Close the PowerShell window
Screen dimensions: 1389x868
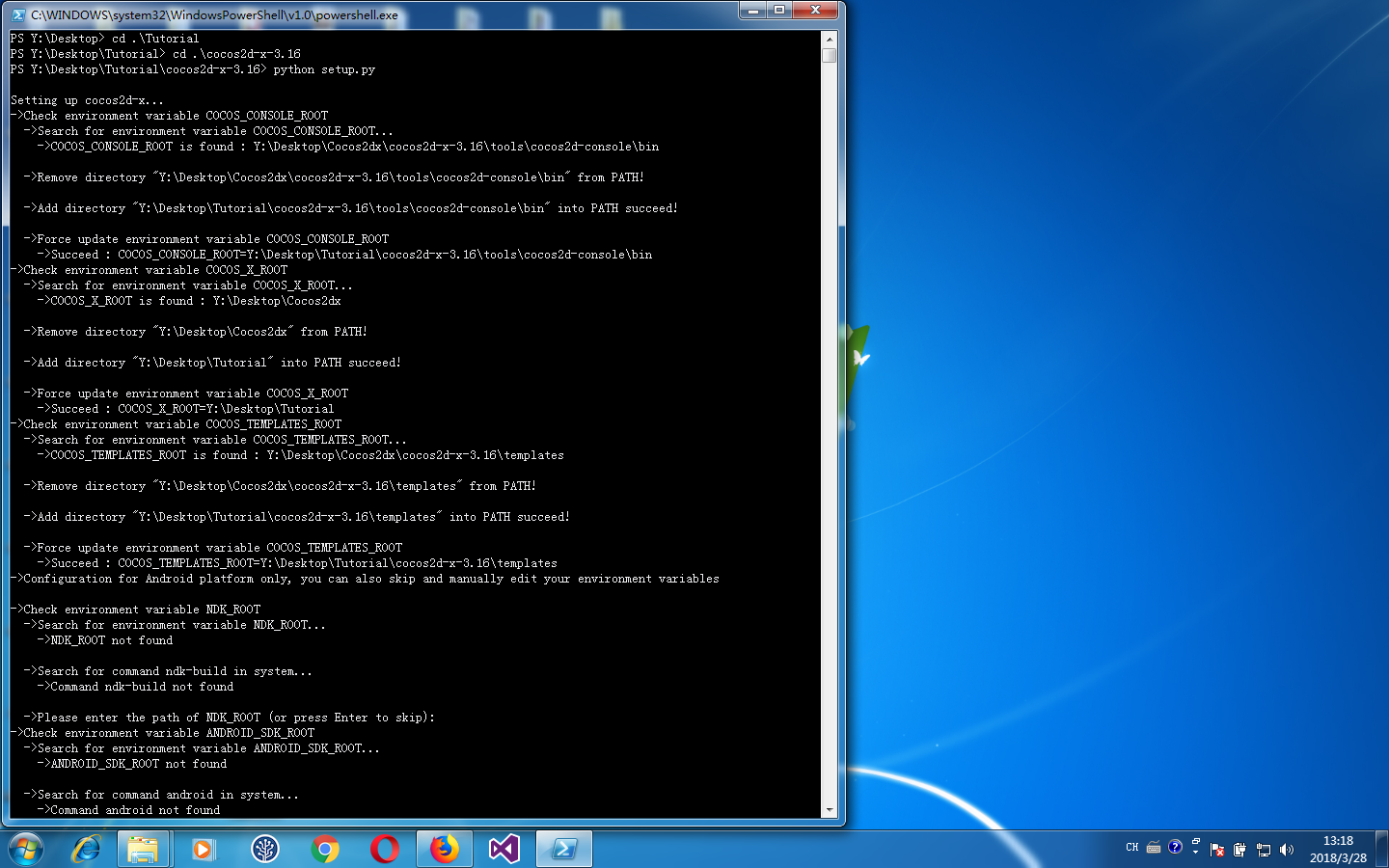coord(815,10)
